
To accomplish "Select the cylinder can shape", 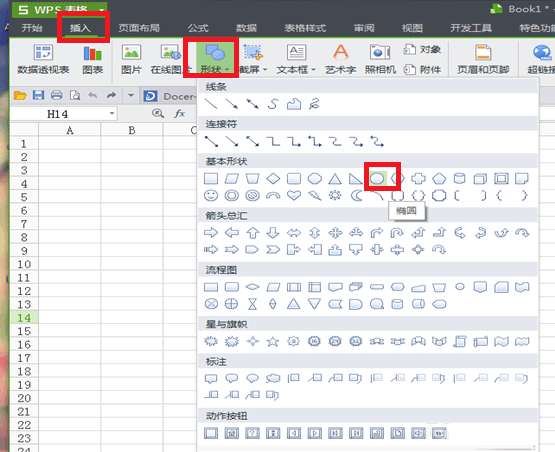I will (459, 178).
